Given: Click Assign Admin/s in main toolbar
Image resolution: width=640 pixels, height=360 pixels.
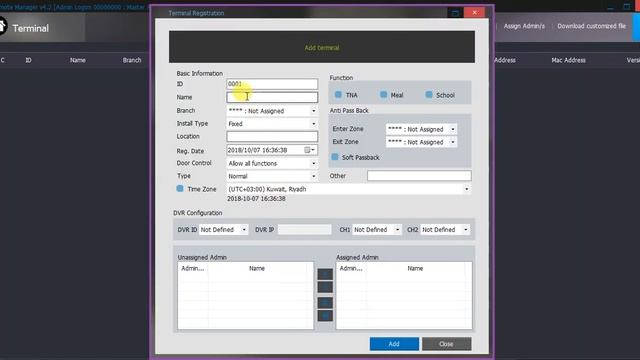Looking at the screenshot, I should pyautogui.click(x=524, y=26).
